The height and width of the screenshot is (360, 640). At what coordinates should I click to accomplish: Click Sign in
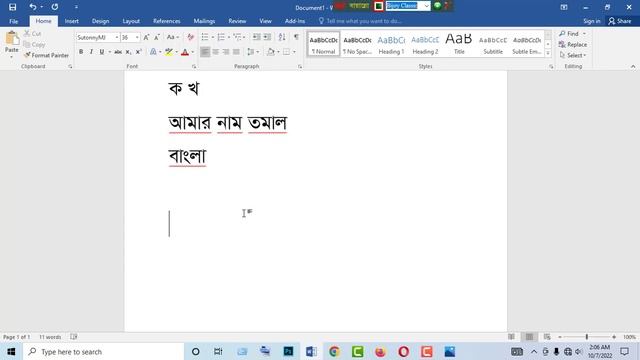coord(591,21)
